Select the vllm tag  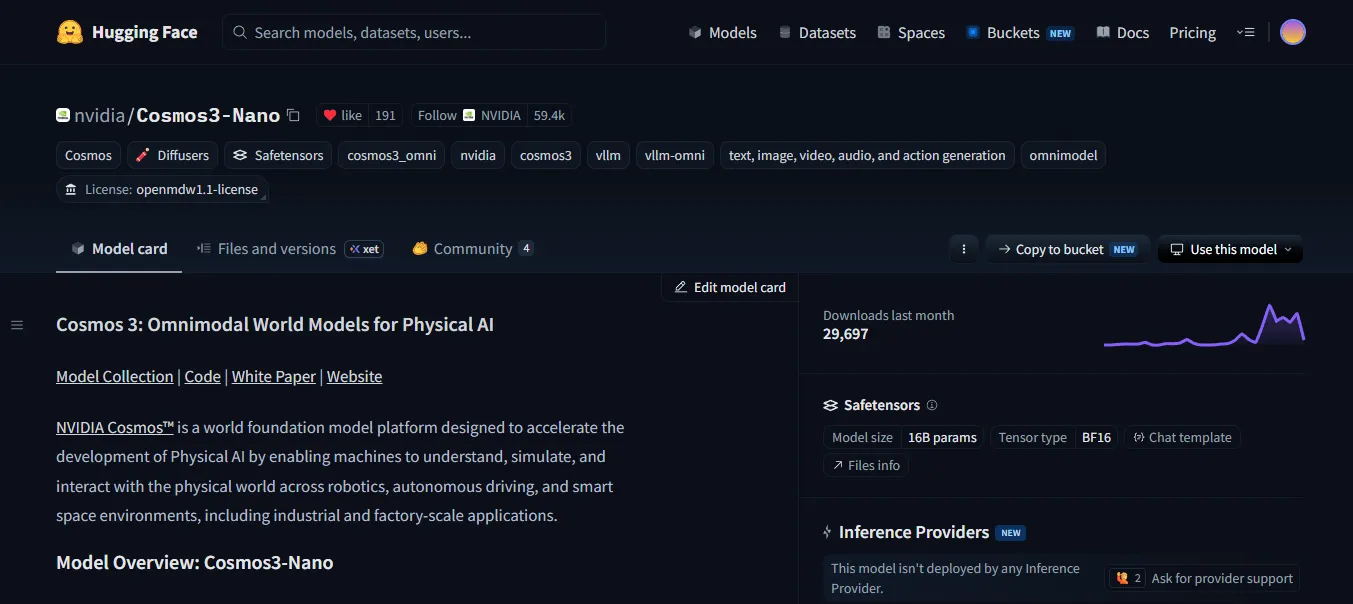tap(608, 155)
